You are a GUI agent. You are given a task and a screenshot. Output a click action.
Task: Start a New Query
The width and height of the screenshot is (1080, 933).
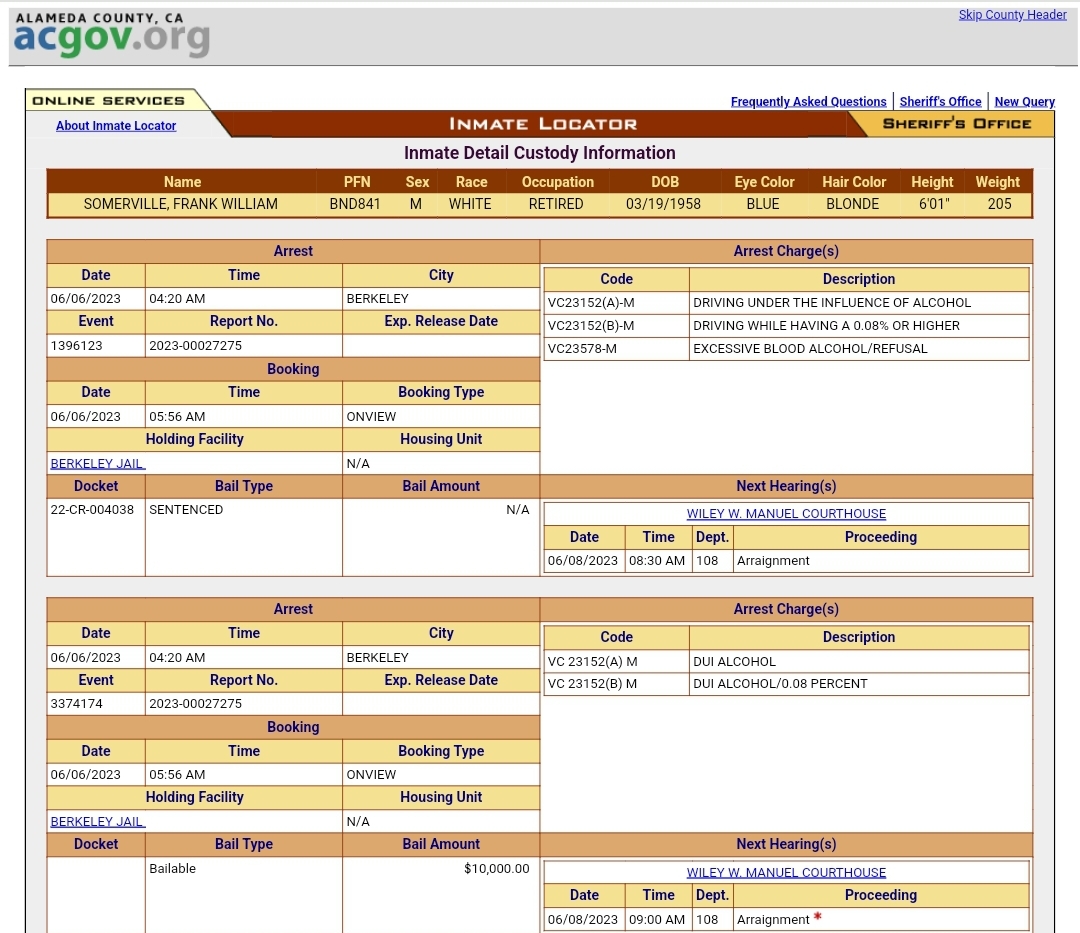1024,101
